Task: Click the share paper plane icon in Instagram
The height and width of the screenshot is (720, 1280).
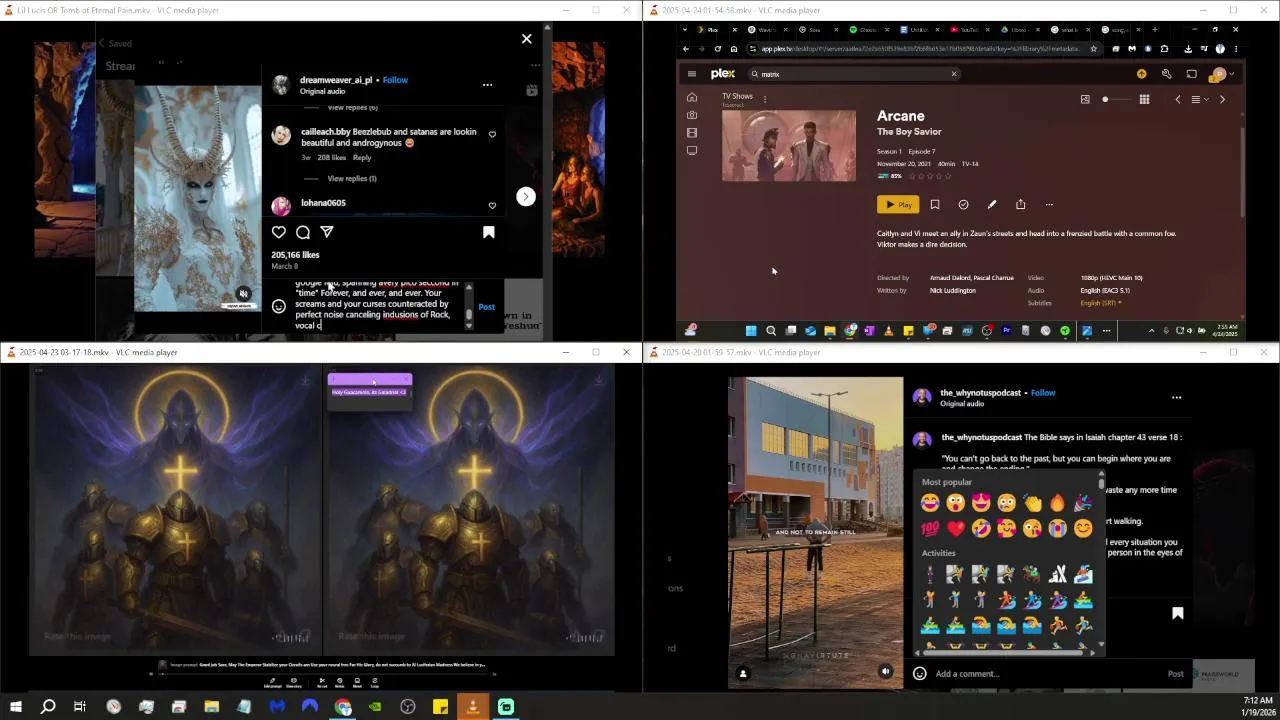Action: [x=327, y=232]
